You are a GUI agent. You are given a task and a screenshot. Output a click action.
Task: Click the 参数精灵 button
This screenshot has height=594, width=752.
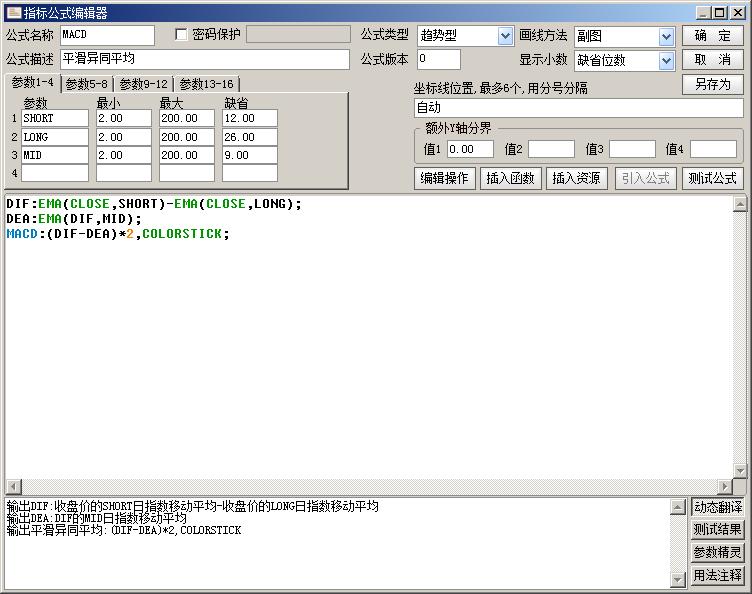pos(717,552)
